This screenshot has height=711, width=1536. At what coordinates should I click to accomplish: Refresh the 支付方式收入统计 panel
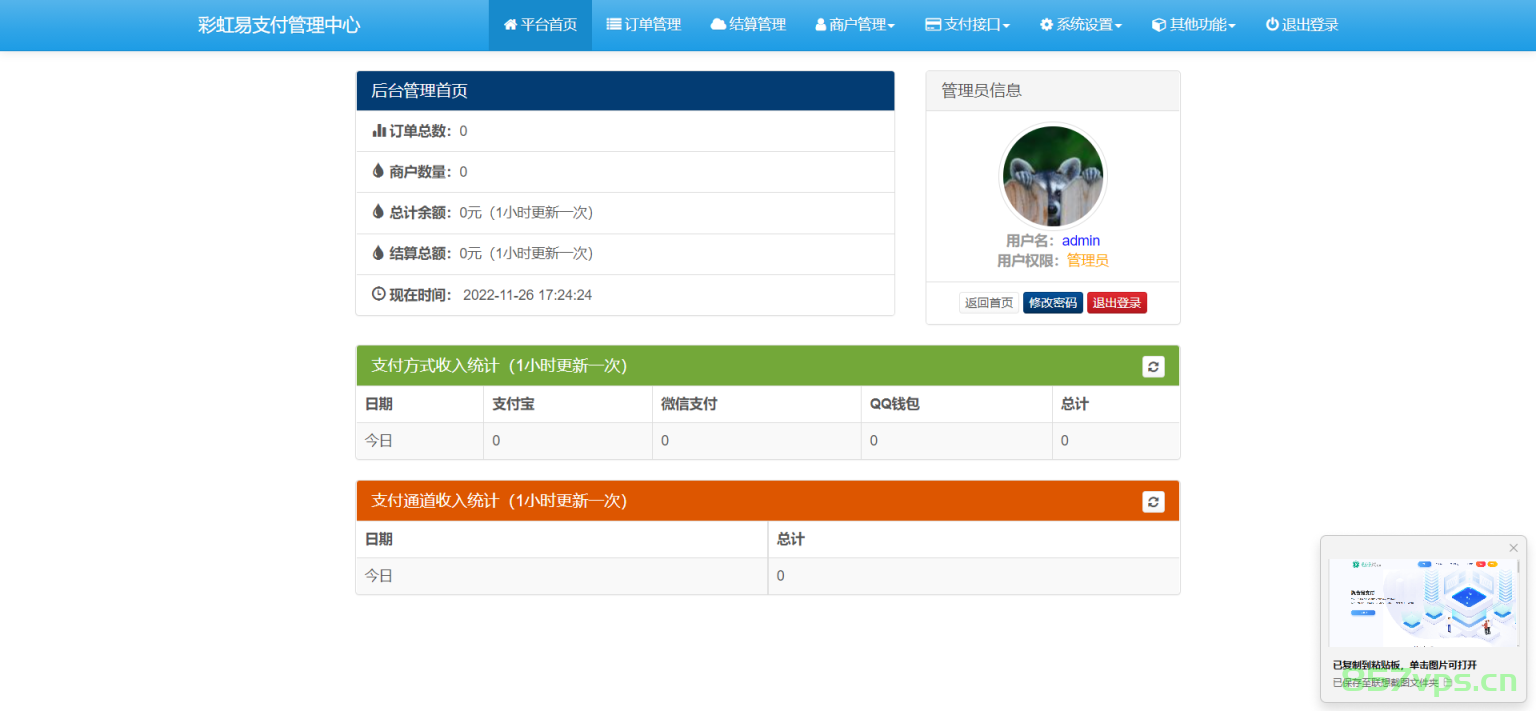point(1153,366)
